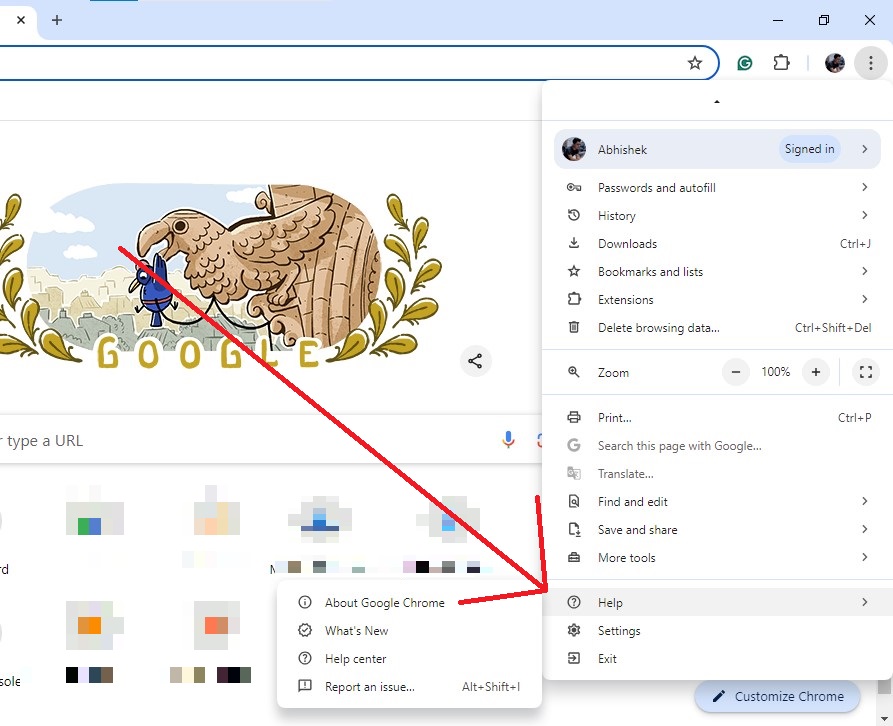Click the Report an issue flag icon
Viewport: 893px width, 726px height.
click(305, 686)
